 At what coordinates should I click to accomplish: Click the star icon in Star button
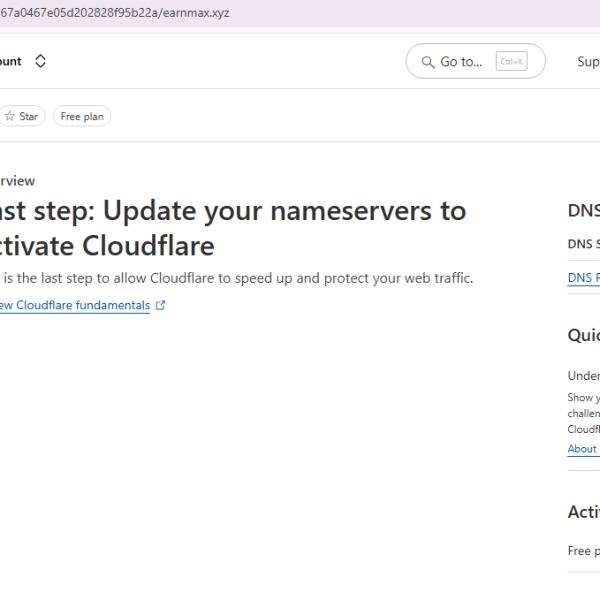[x=10, y=116]
